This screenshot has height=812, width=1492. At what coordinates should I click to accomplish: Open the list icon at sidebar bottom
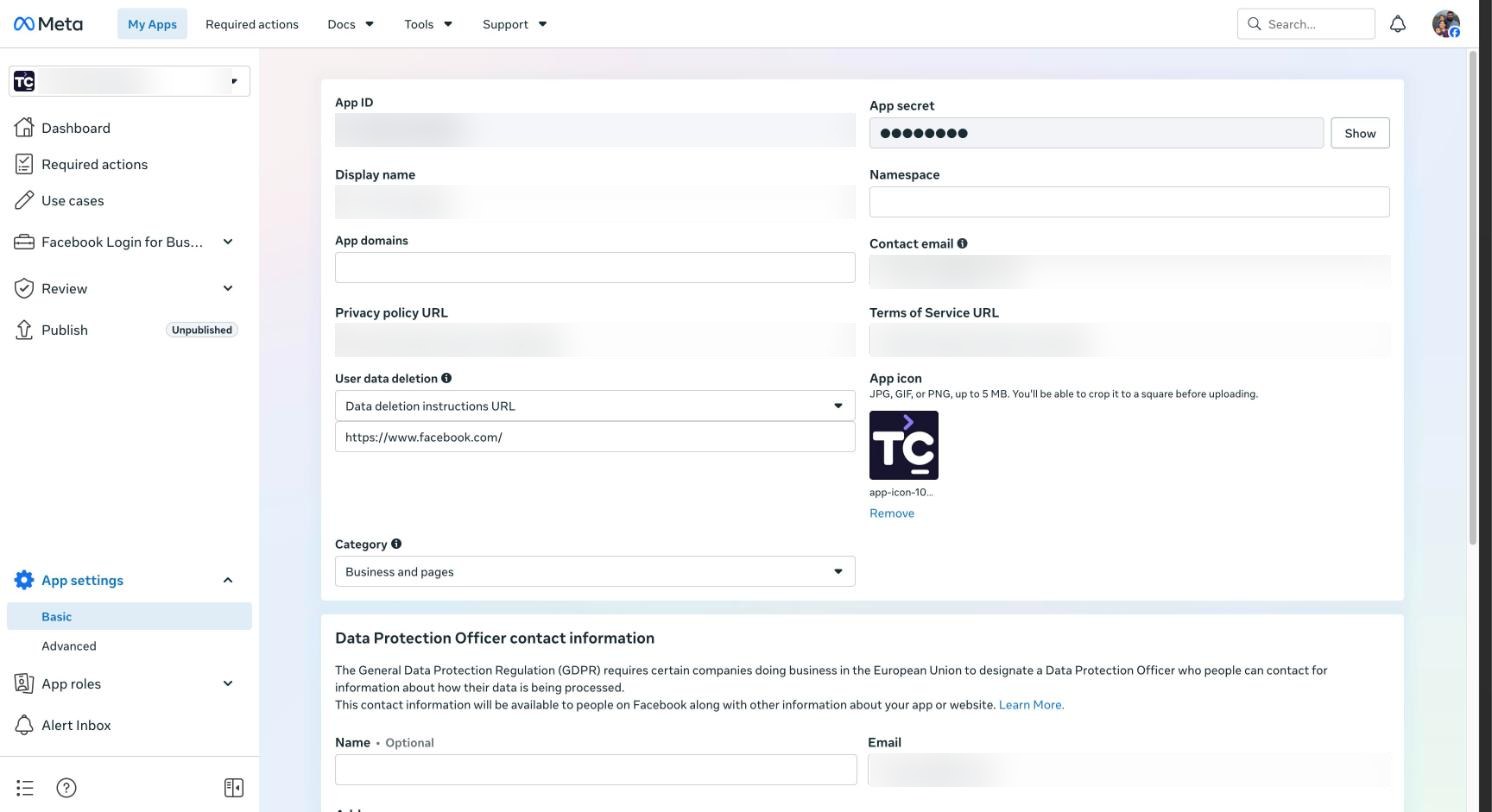point(25,788)
